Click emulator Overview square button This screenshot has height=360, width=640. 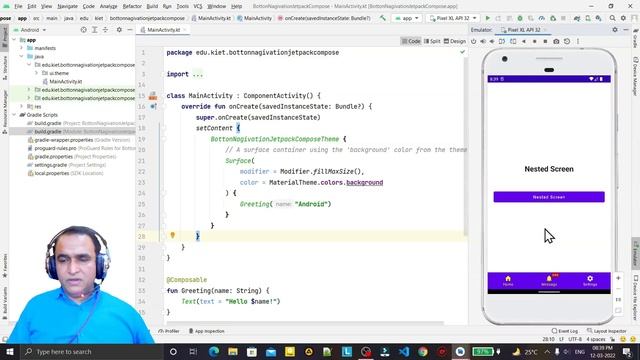(x=545, y=41)
